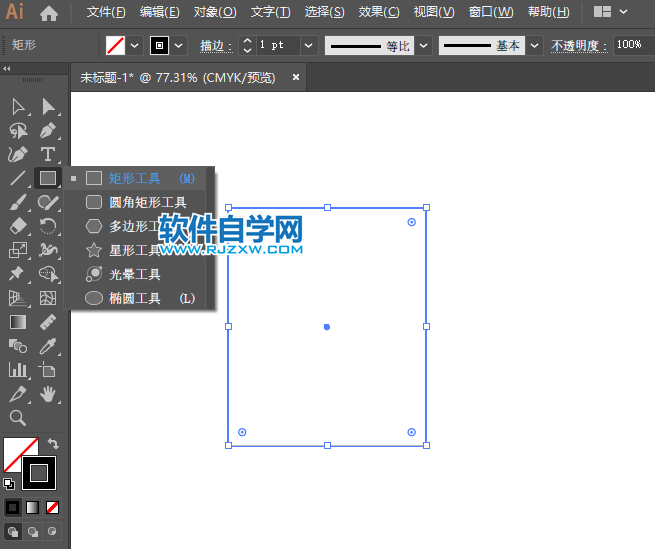Switch paint mode to Gradient button
This screenshot has height=549, width=655.
(x=32, y=507)
